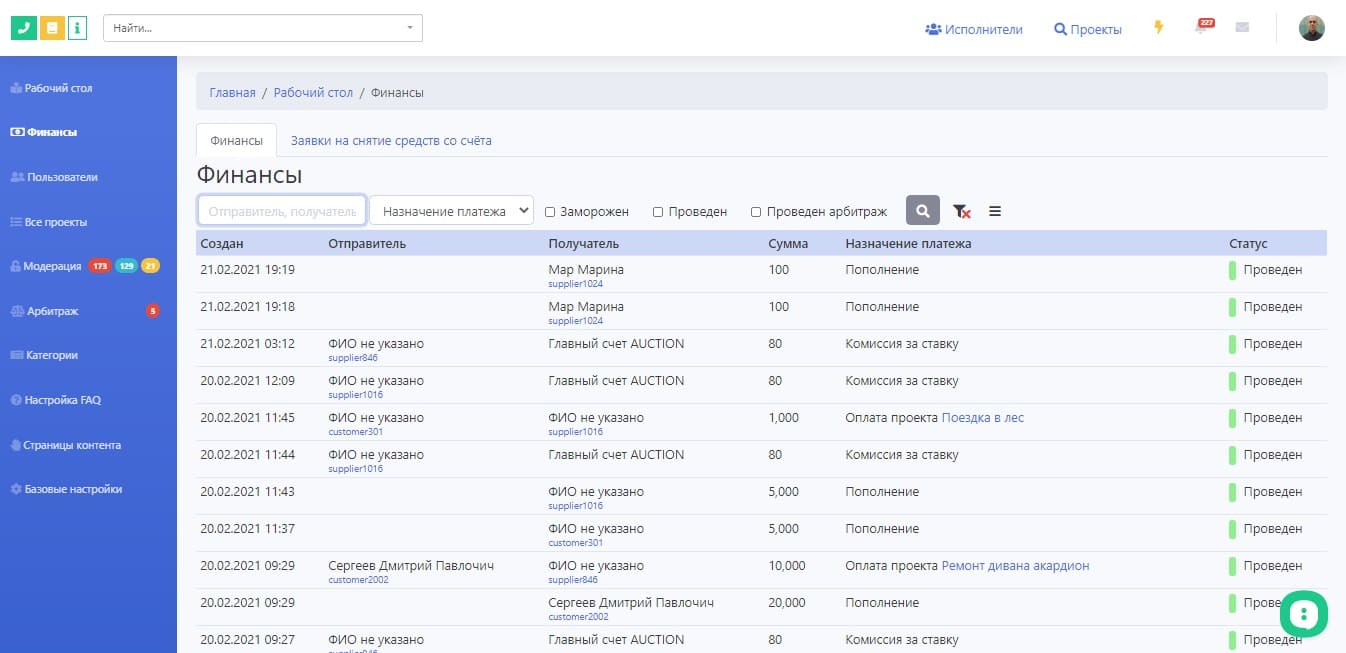Screen dimensions: 1346x653
Task: Open notifications bell with 227 badge
Action: pyautogui.click(x=1201, y=28)
